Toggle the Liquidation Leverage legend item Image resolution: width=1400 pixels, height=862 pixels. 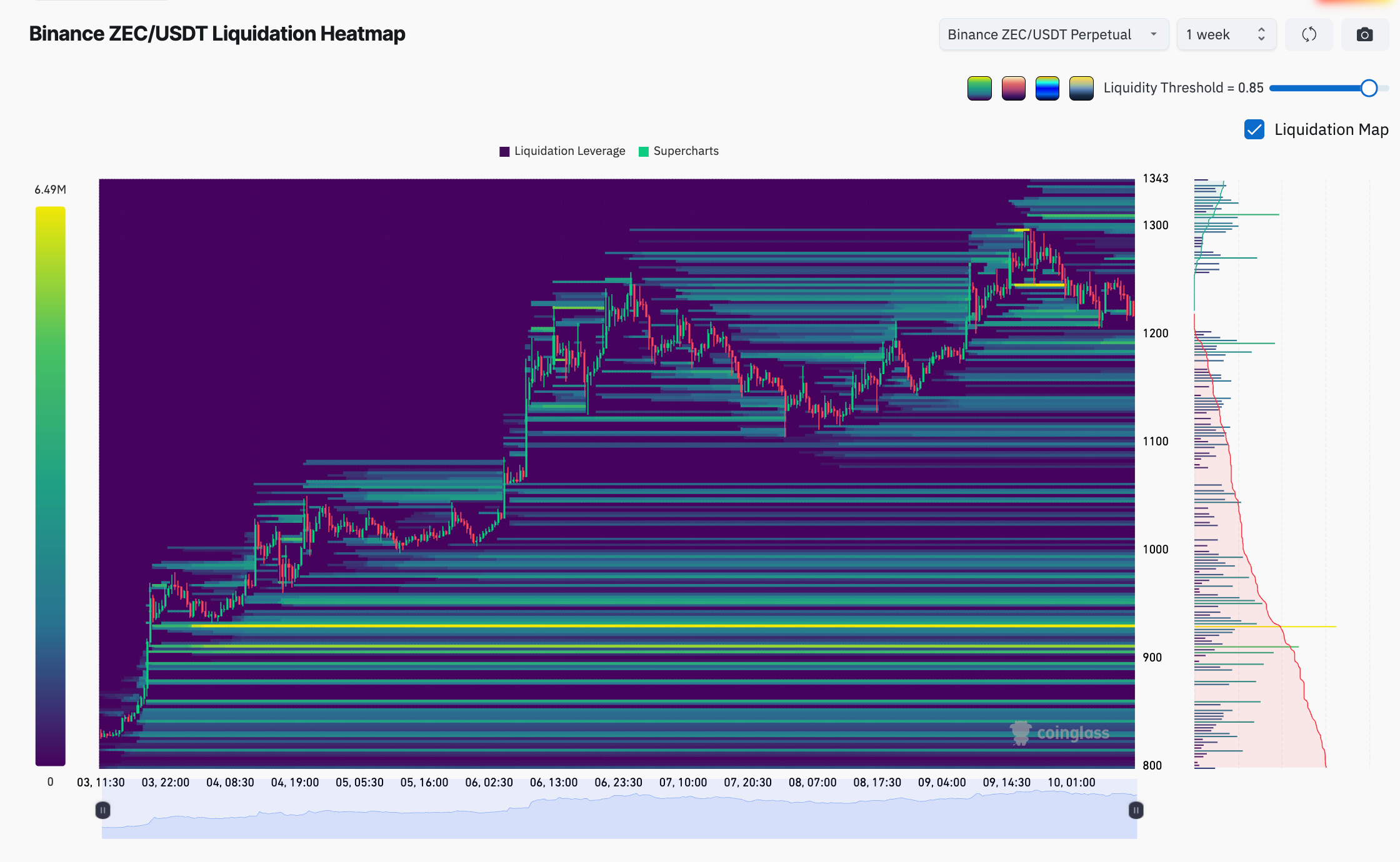[562, 151]
